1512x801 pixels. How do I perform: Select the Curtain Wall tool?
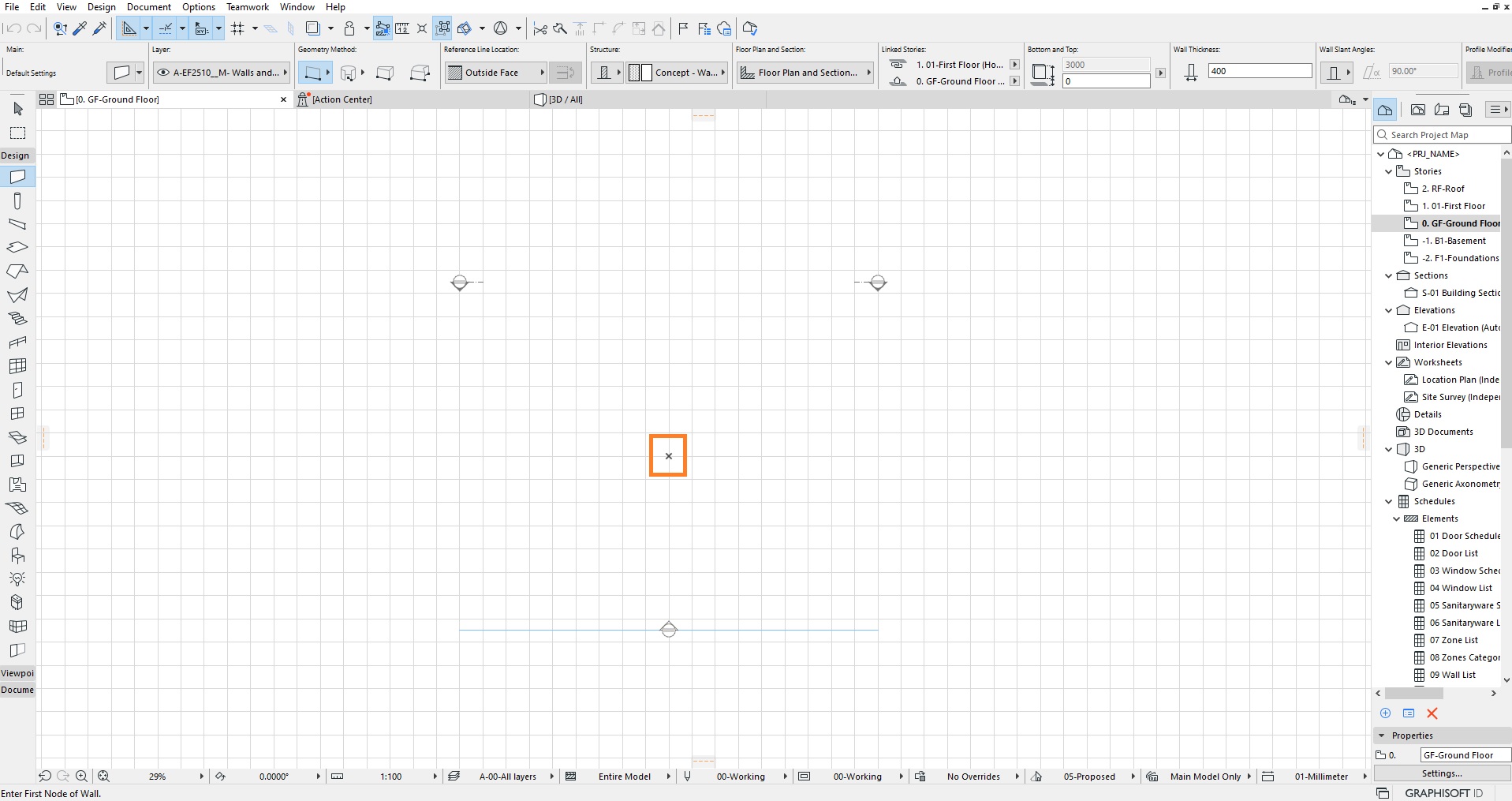(x=17, y=366)
